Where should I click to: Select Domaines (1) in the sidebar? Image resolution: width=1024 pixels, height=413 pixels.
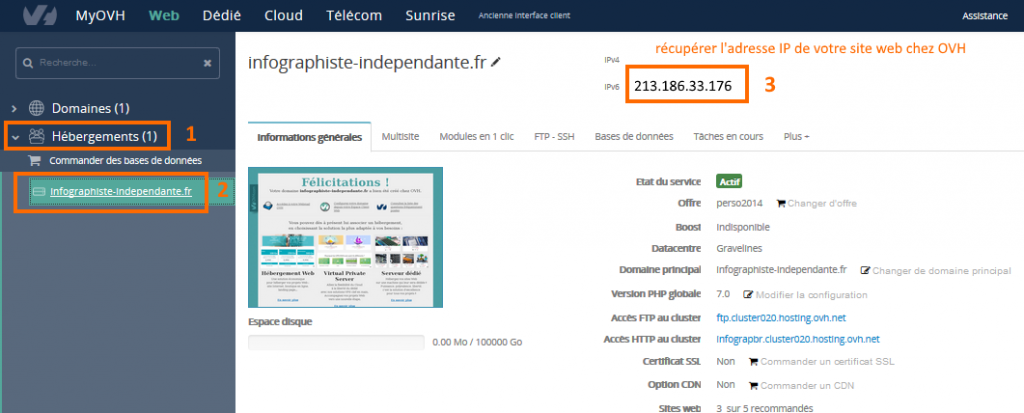(x=91, y=108)
